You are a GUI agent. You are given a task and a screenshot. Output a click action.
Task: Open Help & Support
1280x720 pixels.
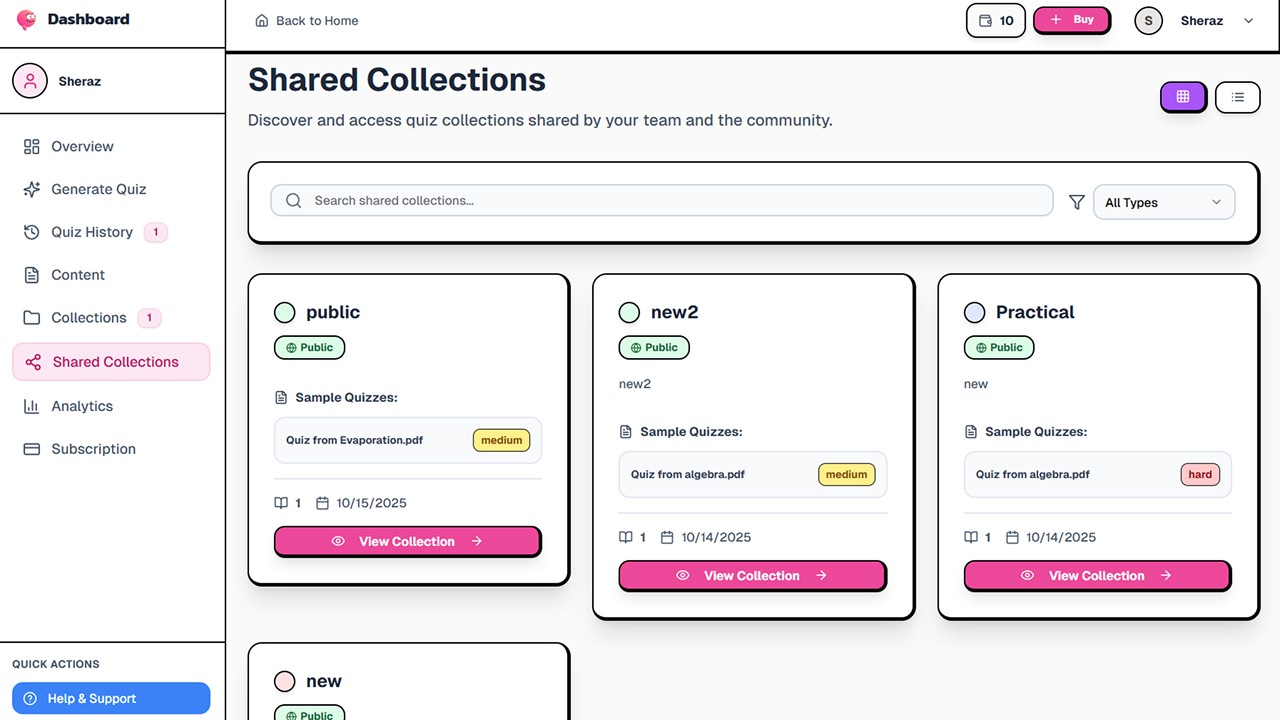click(111, 698)
